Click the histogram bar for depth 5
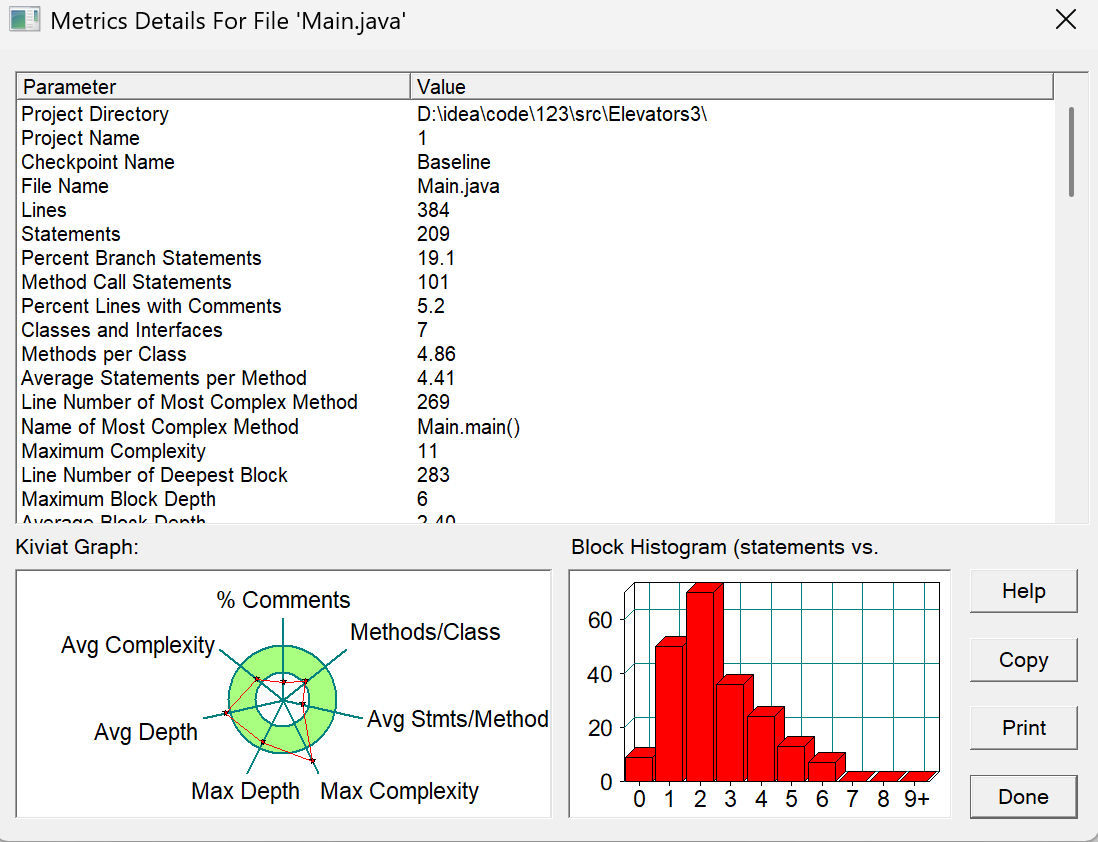The image size is (1098, 842). [x=792, y=764]
